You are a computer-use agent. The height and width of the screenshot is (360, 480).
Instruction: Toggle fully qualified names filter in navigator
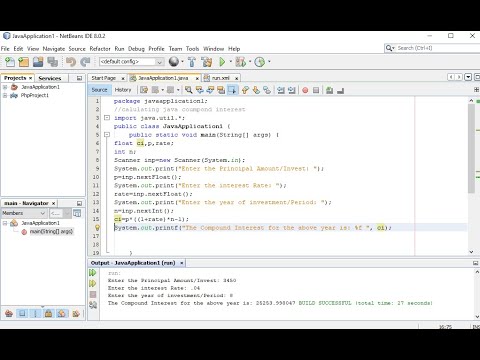tap(76, 313)
